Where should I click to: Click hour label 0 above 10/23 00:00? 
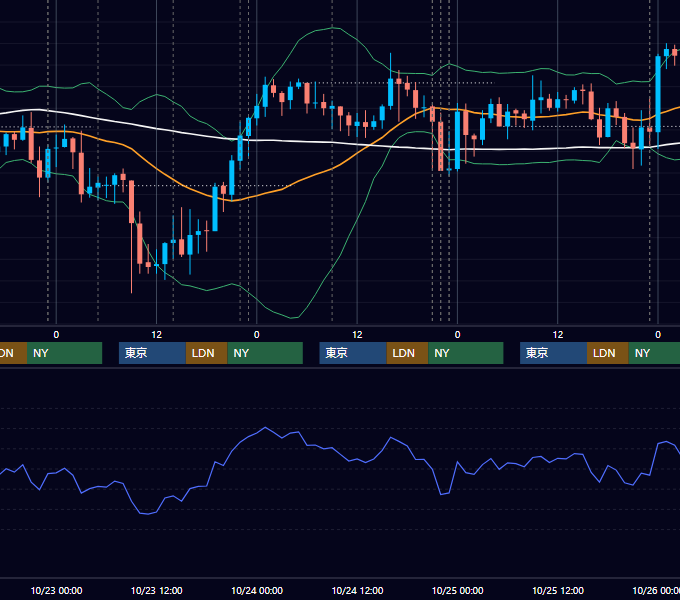pos(56,334)
